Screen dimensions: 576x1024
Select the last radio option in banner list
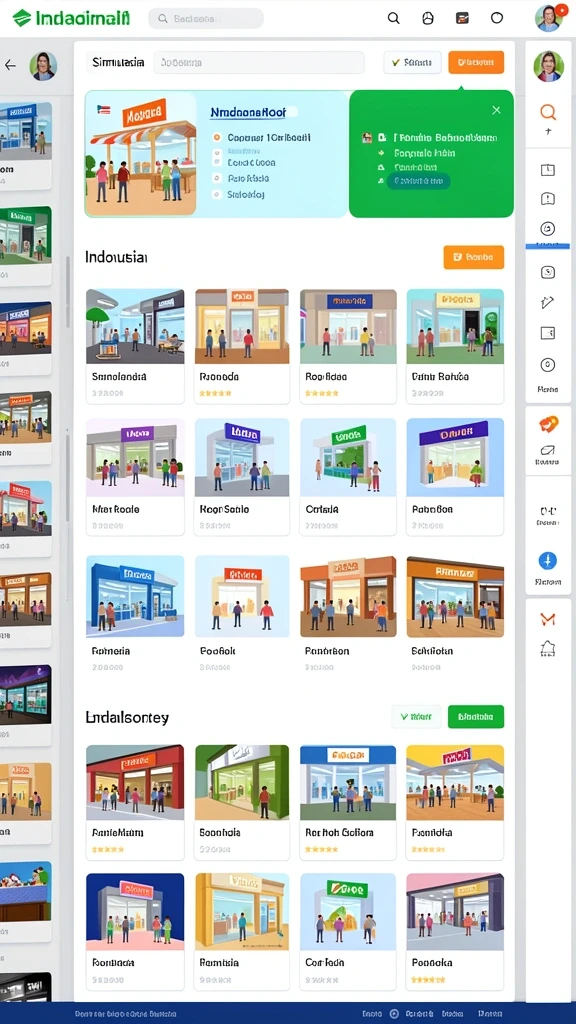217,195
